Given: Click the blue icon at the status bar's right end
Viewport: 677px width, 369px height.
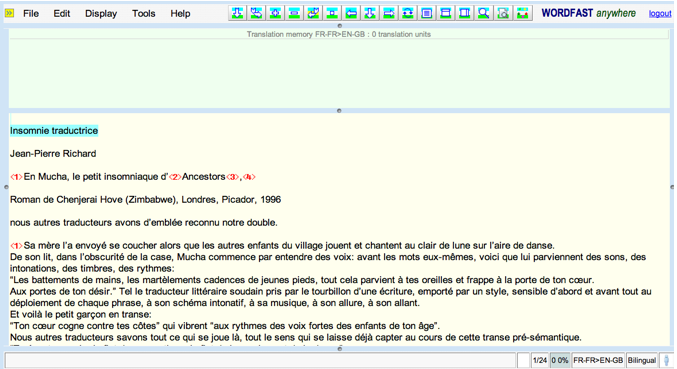Looking at the screenshot, I should coord(667,360).
